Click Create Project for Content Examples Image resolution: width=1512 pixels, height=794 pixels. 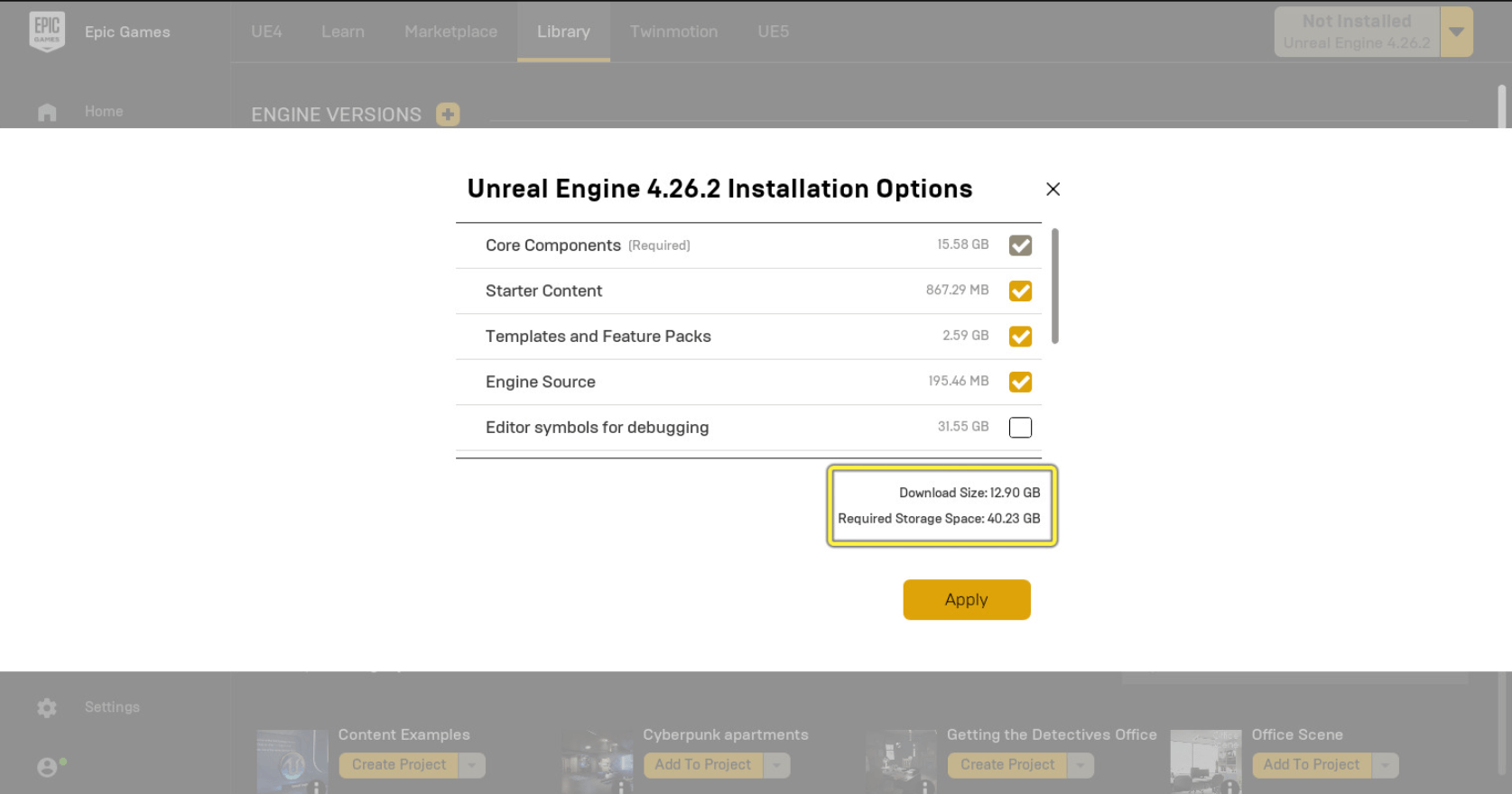pyautogui.click(x=399, y=765)
